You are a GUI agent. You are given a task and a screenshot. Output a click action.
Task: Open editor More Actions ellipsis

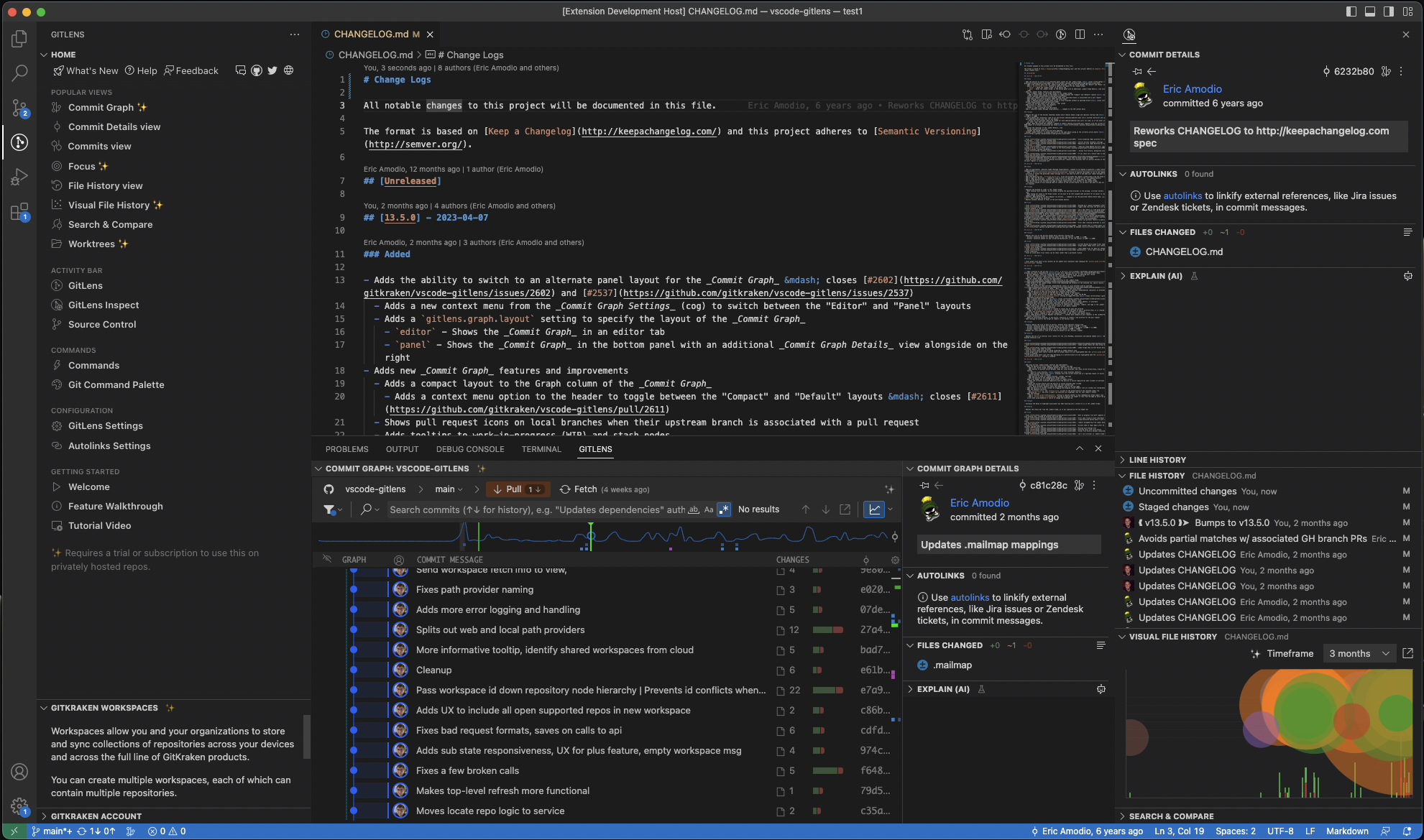(1098, 34)
